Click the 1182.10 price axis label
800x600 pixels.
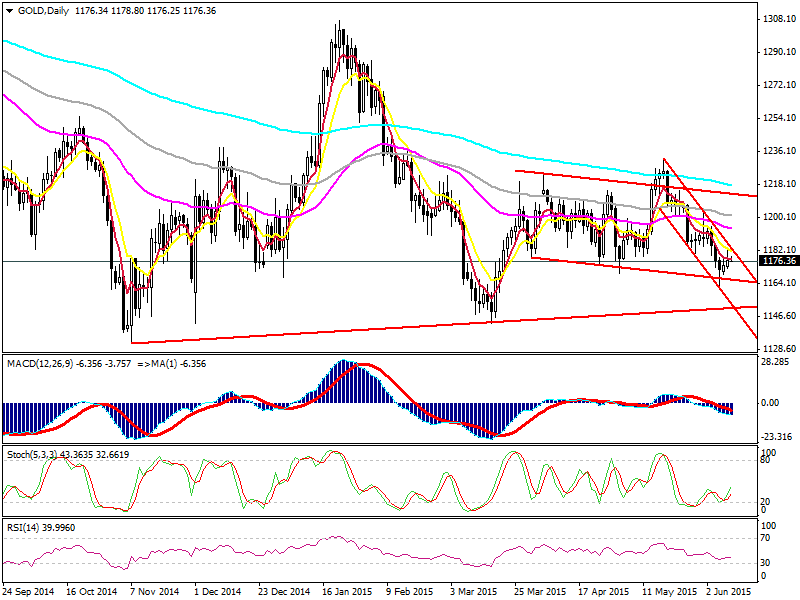(x=780, y=249)
